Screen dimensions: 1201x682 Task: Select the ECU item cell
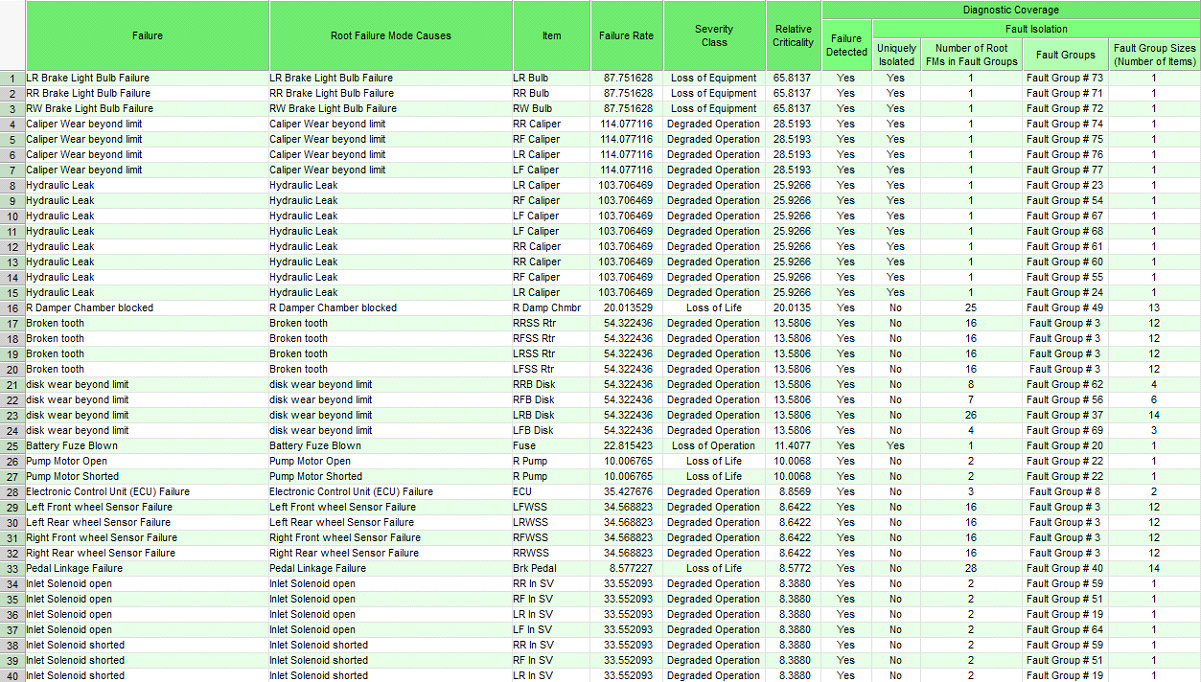click(x=523, y=492)
